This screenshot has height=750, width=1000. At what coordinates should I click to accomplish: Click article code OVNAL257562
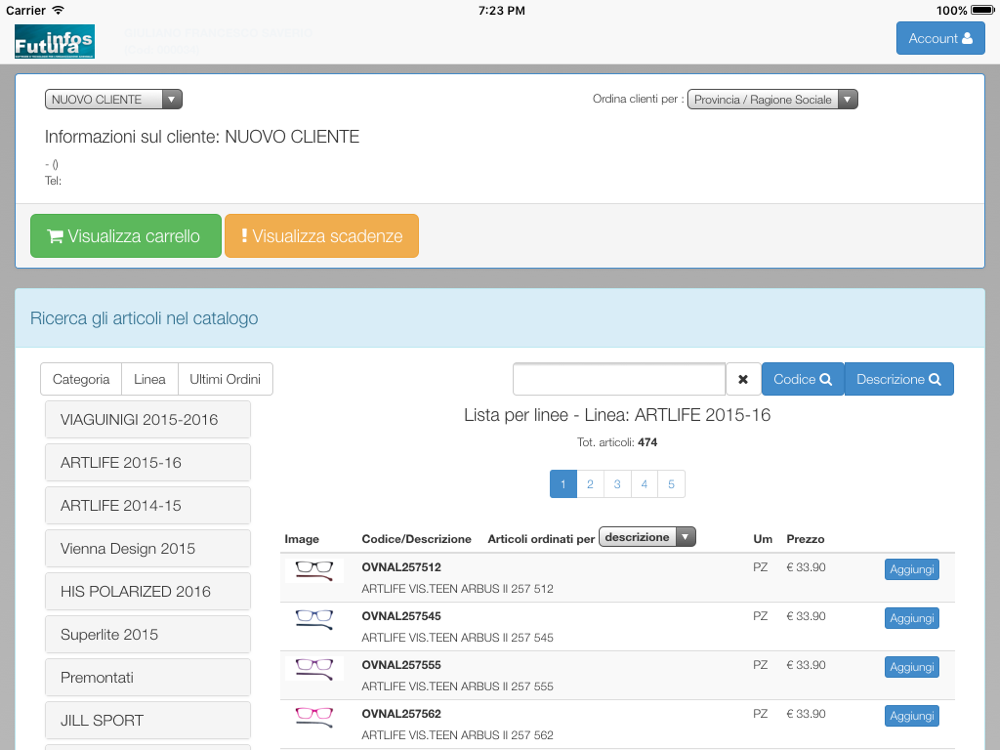(x=401, y=714)
